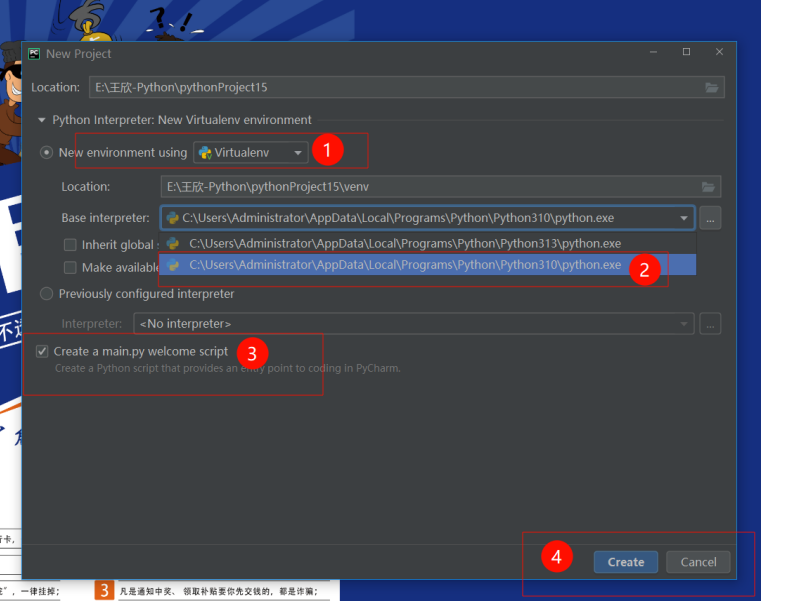Browse folder for project Location field
The width and height of the screenshot is (786, 601).
[x=712, y=87]
